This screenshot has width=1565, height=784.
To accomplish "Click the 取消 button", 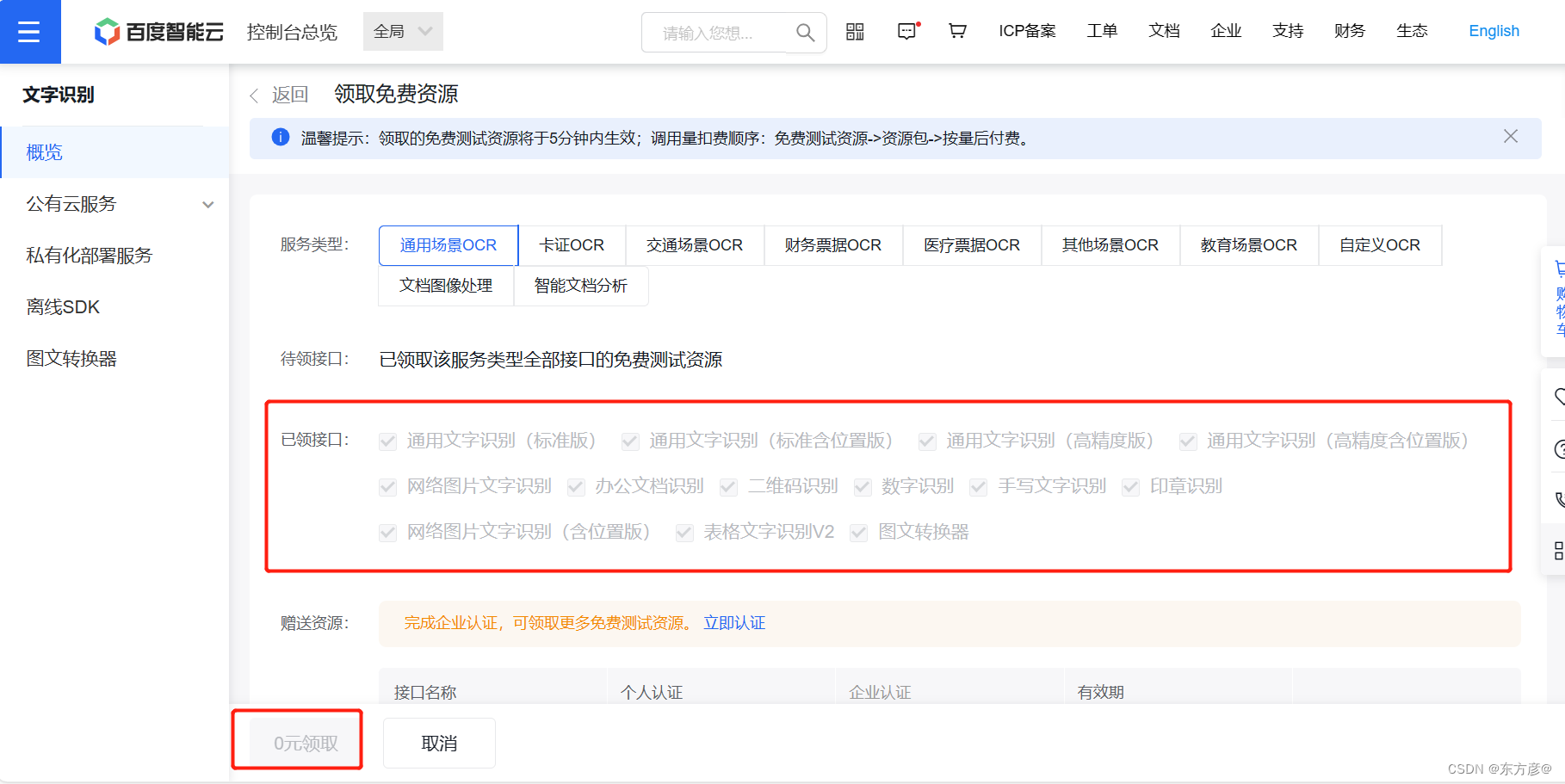I will (439, 743).
